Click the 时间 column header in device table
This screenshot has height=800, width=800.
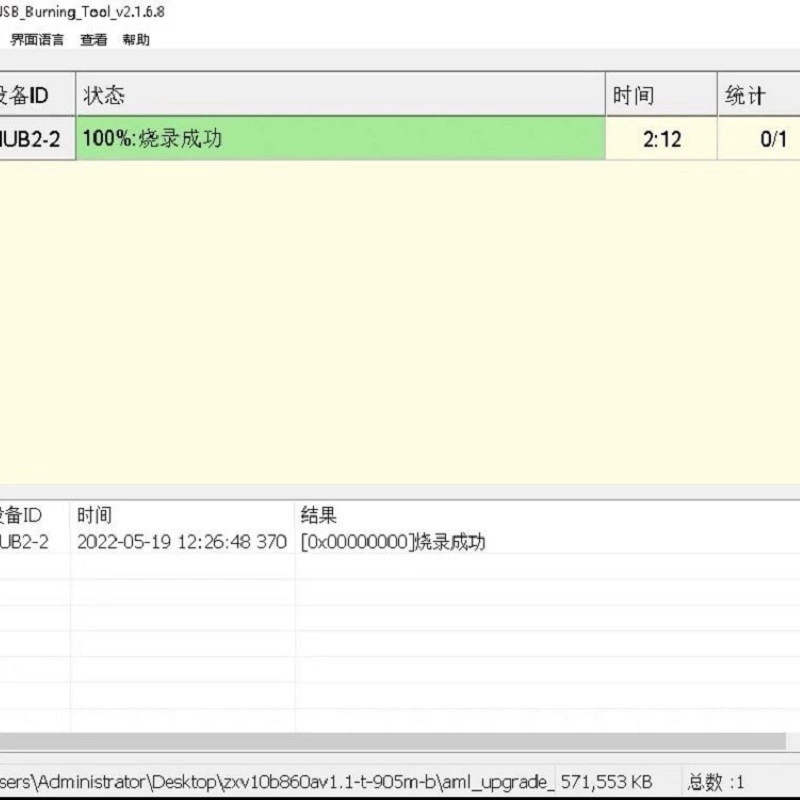[661, 94]
